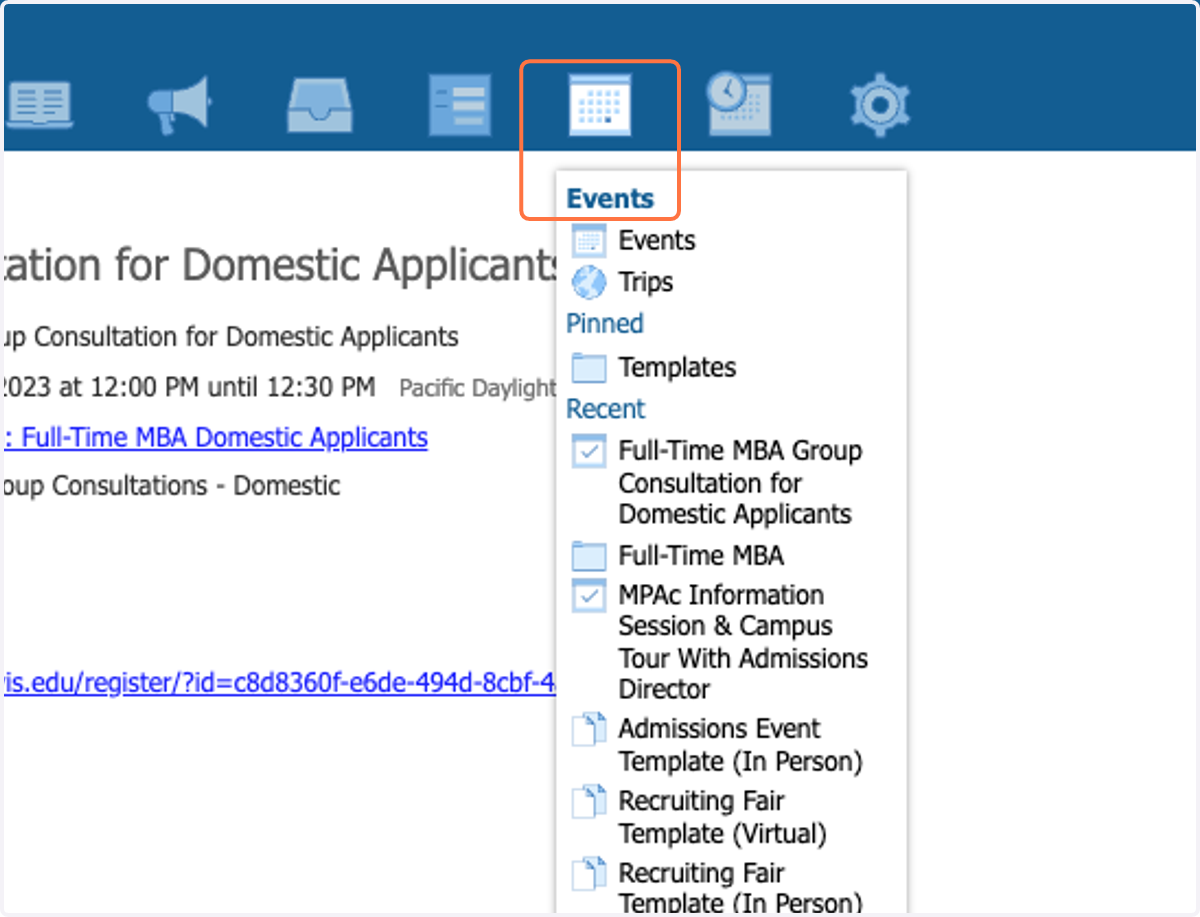1200x917 pixels.
Task: Click the Full-Time MBA Domestic Applicants link
Action: click(216, 437)
